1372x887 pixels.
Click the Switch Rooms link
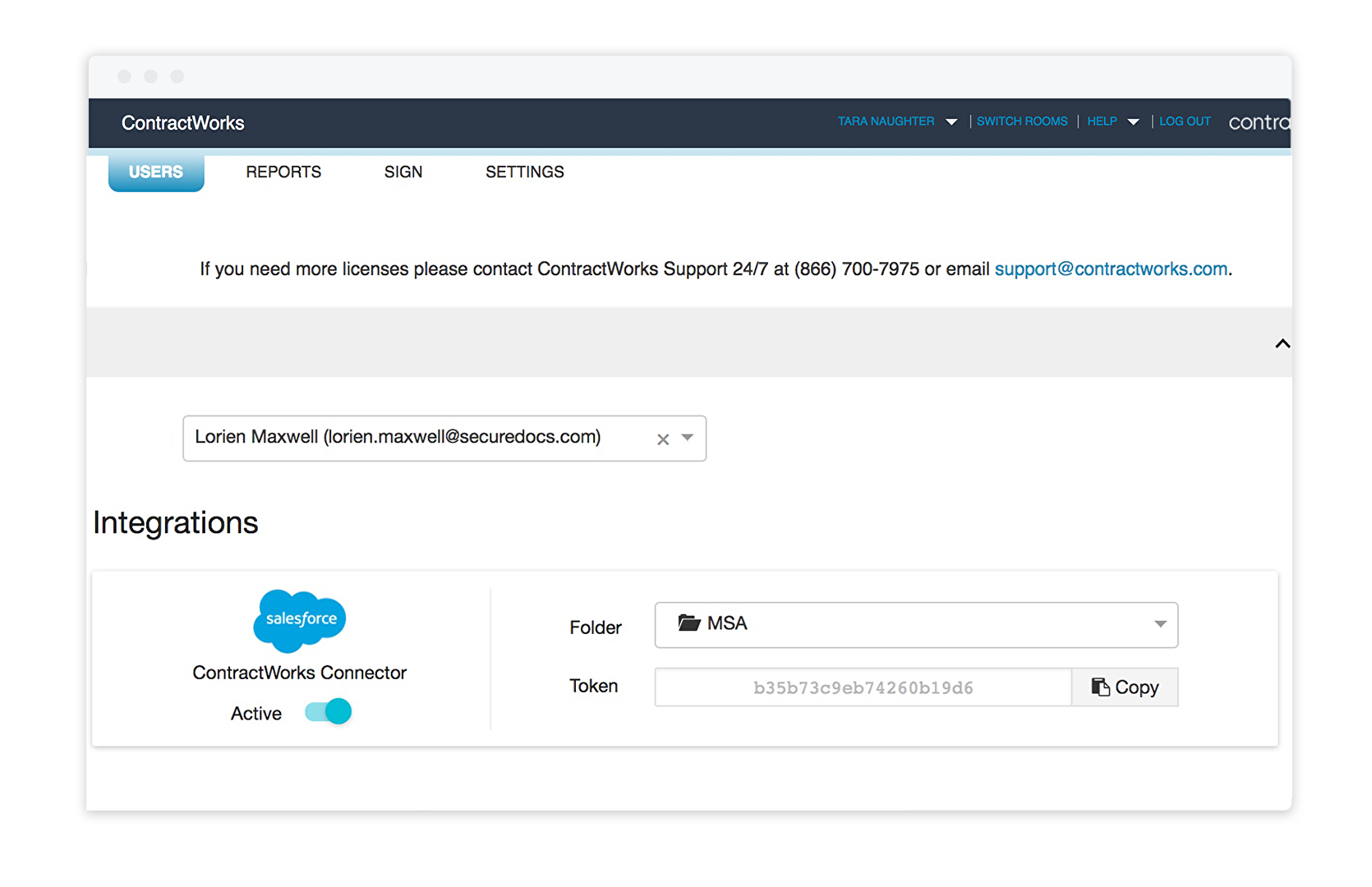(1022, 122)
